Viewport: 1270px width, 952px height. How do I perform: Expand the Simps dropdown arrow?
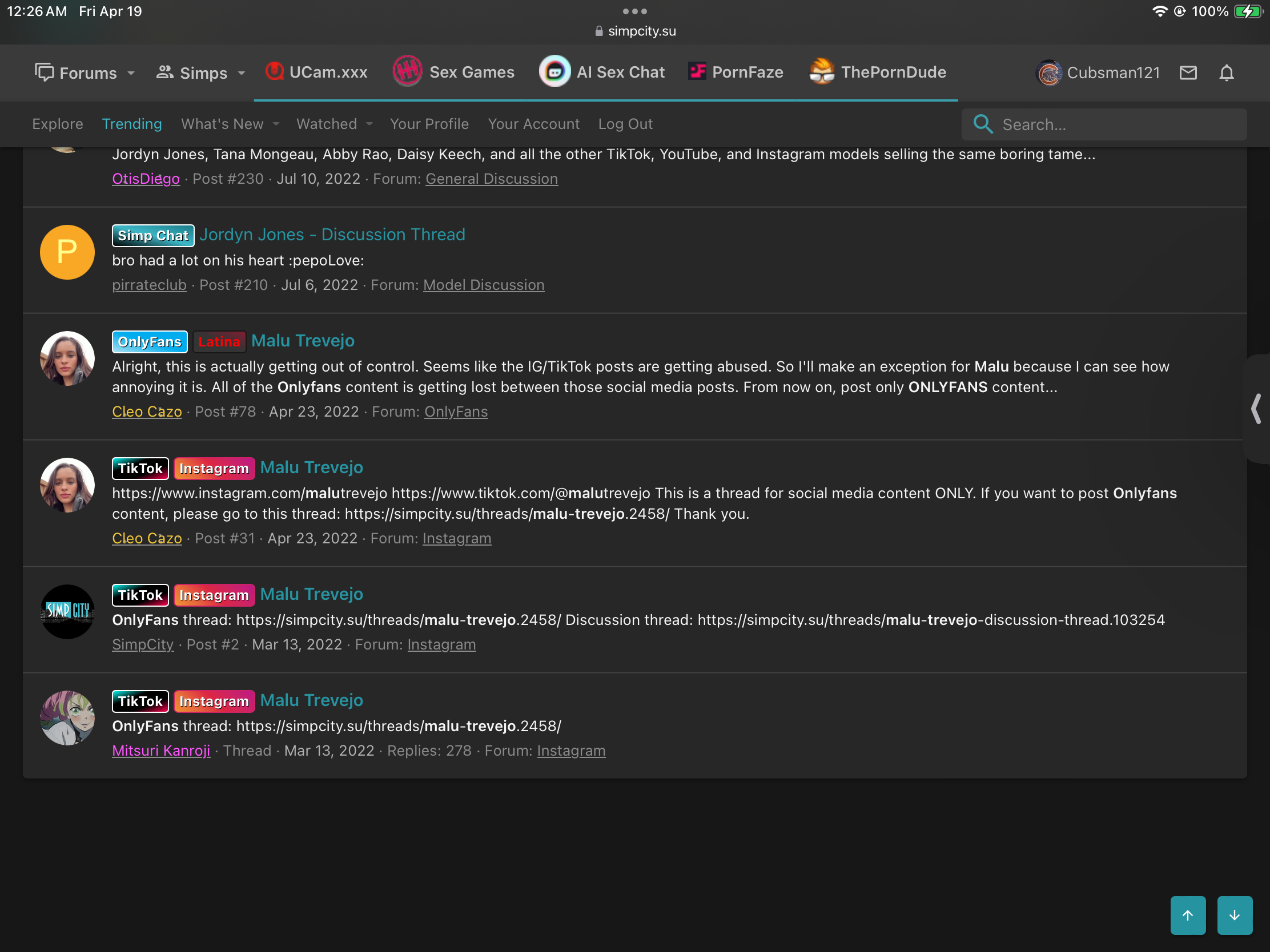242,73
